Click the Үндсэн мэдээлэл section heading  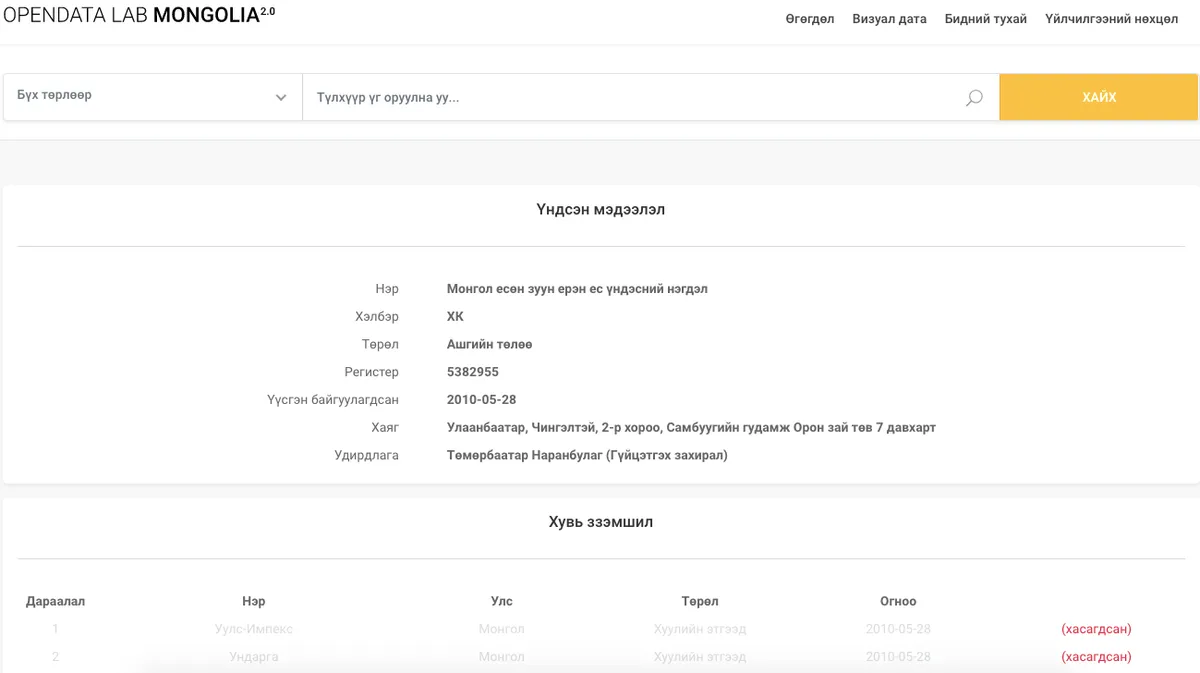(600, 210)
